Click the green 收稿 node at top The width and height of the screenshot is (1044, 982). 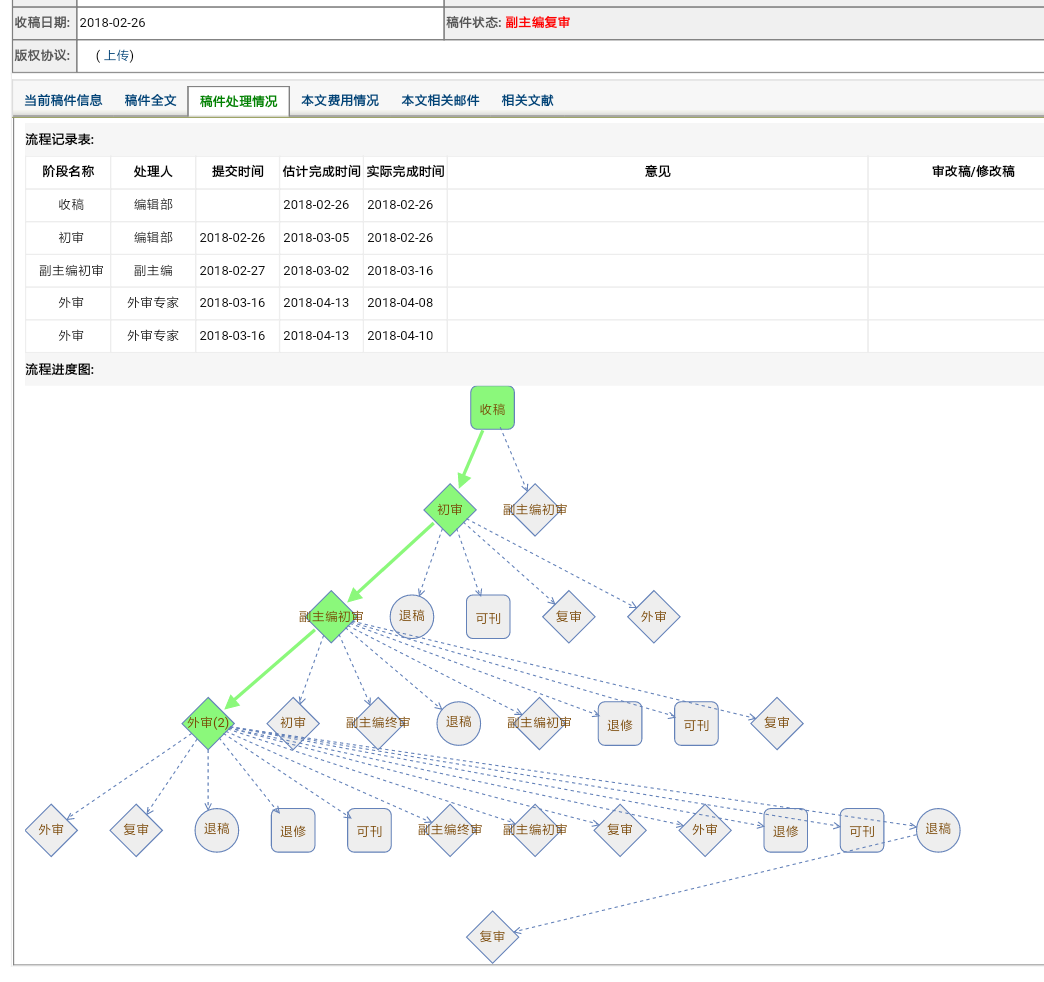point(492,408)
